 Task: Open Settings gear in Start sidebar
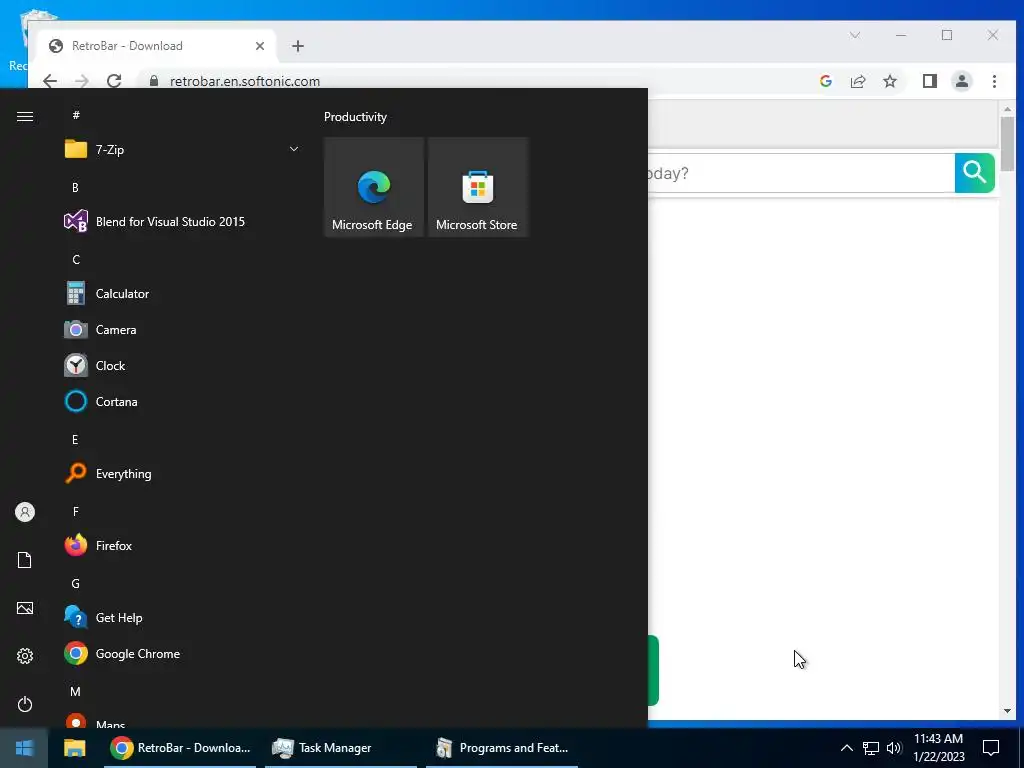pyautogui.click(x=25, y=656)
